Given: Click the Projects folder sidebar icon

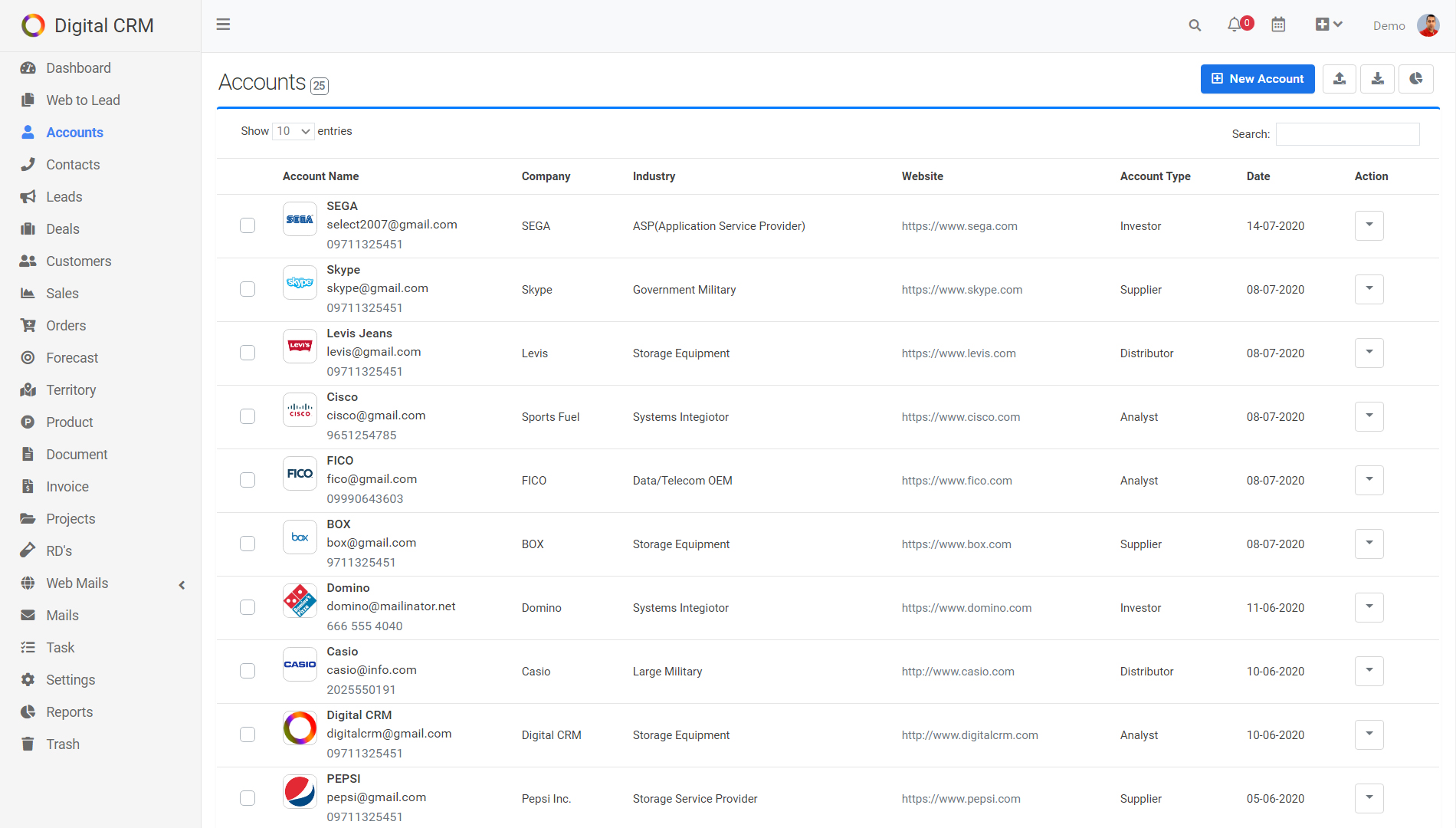Looking at the screenshot, I should [28, 519].
